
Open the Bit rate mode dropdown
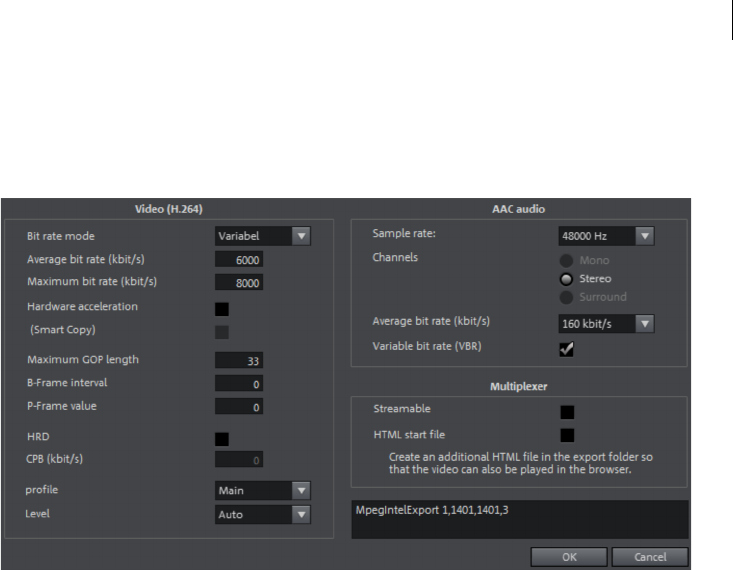click(263, 236)
